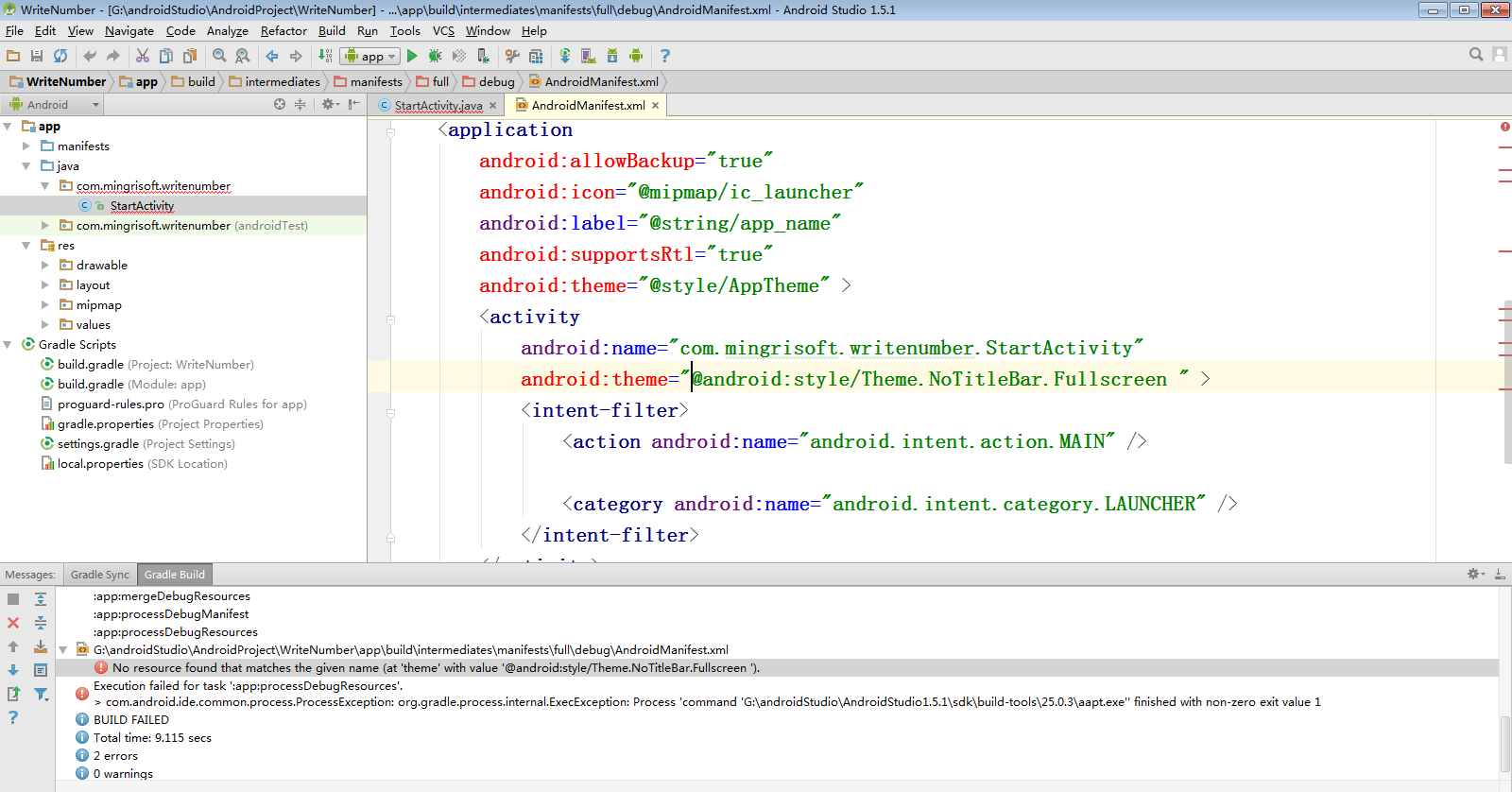Click the Copy icon in toolbar
The width and height of the screenshot is (1512, 792).
166,56
